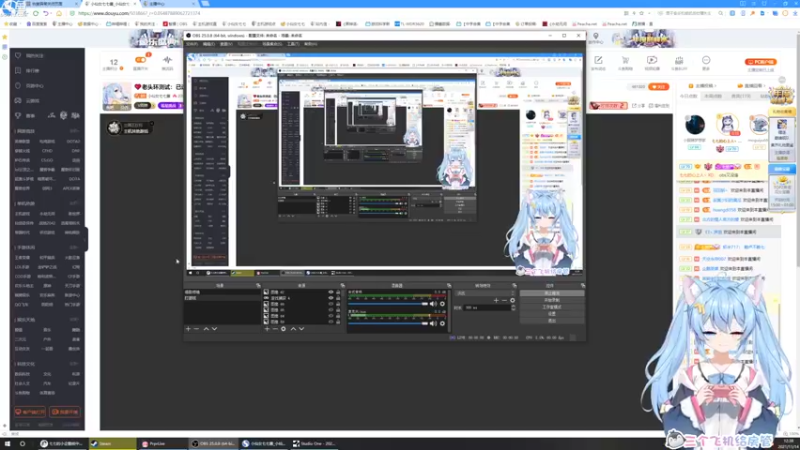Move selected OBS scene down
This screenshot has height=450, width=800.
[214, 329]
